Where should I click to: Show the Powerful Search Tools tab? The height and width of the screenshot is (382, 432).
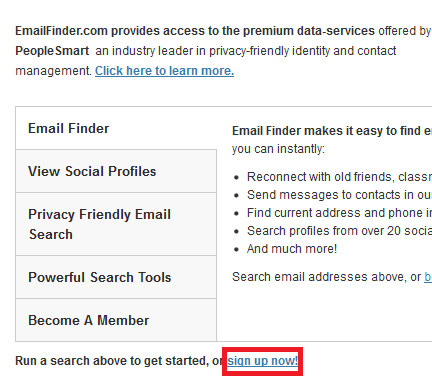(x=116, y=277)
